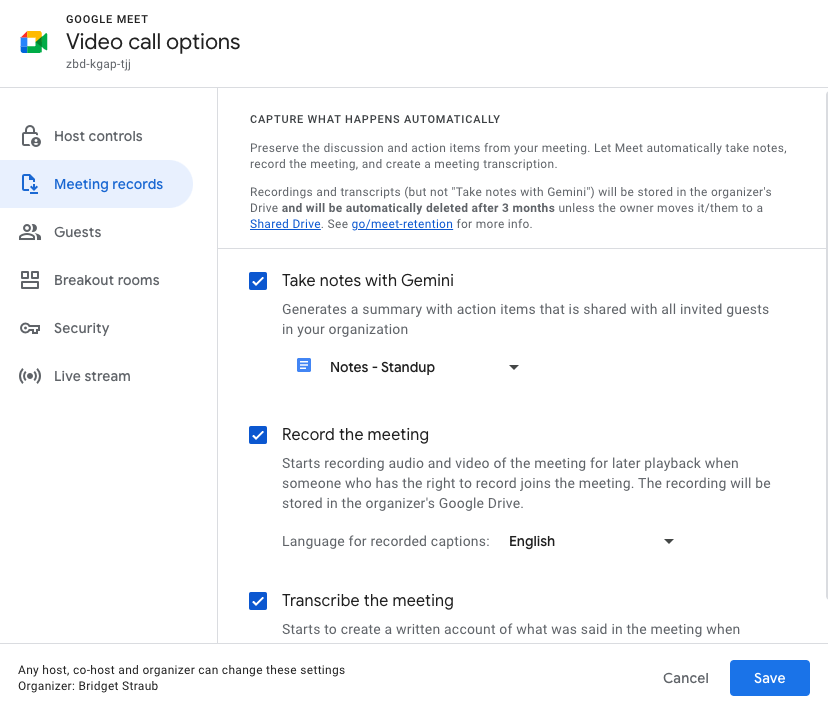828x706 pixels.
Task: Save the video call options
Action: click(769, 678)
